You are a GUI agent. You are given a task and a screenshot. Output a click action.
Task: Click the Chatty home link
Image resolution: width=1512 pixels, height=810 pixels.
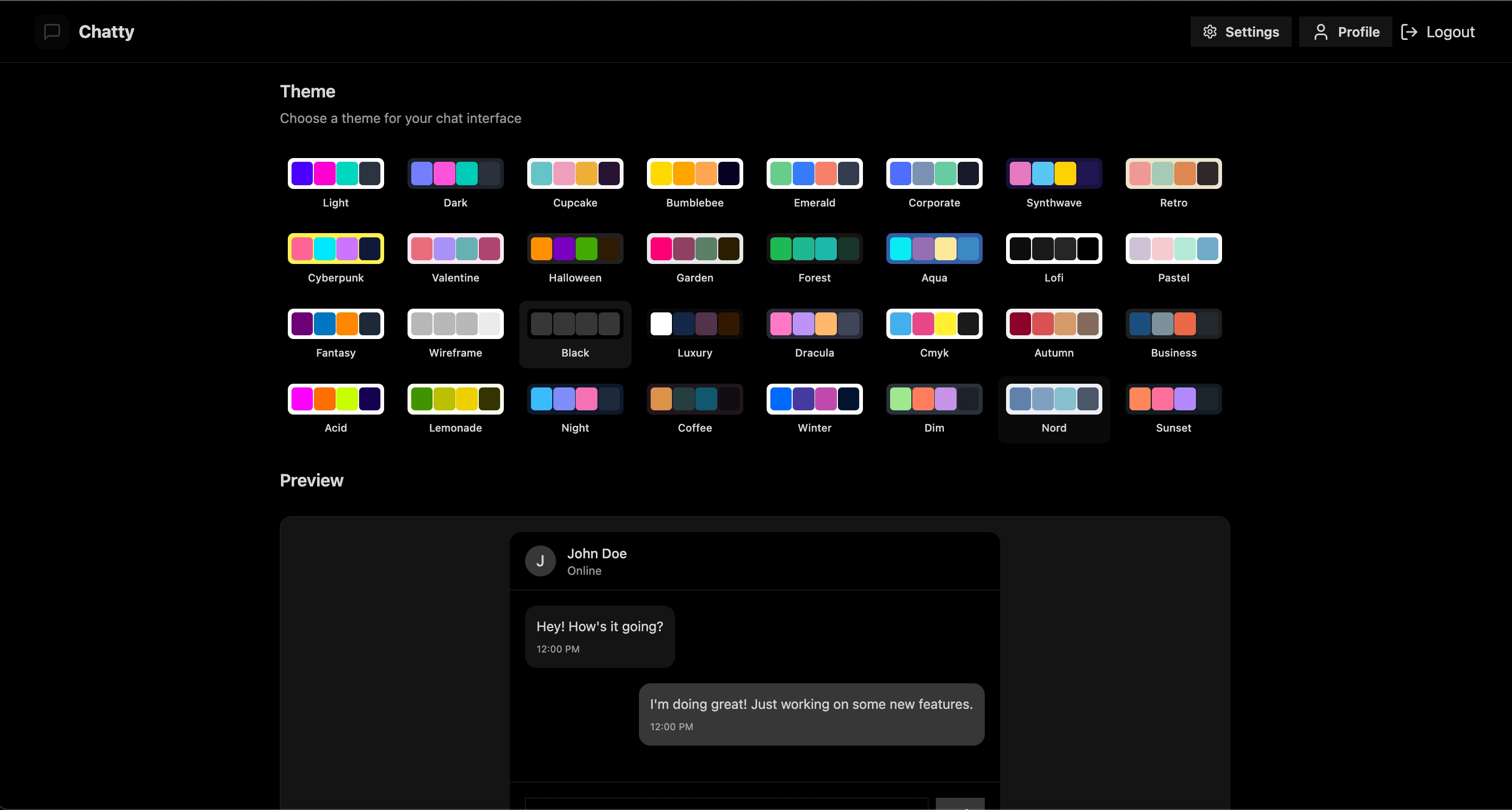[106, 32]
